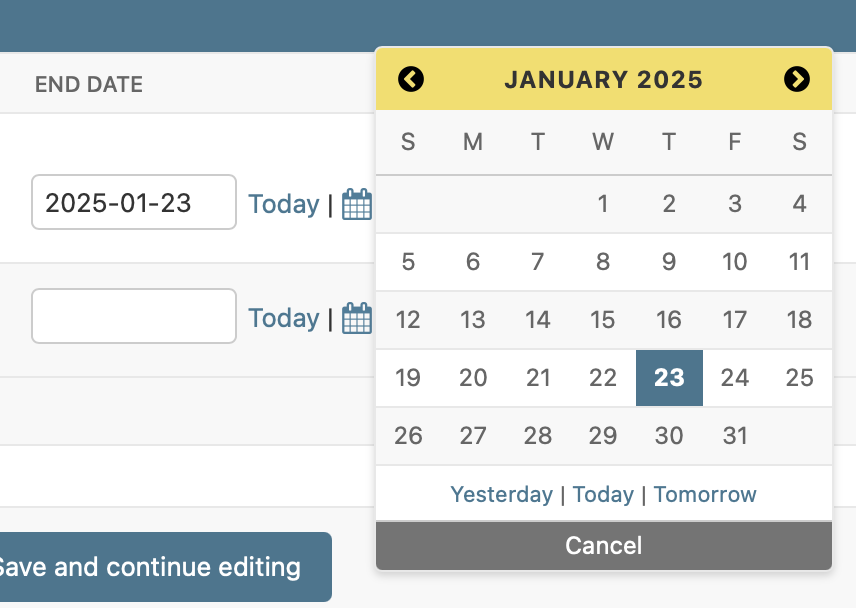Choose January 1 in calendar

603,204
